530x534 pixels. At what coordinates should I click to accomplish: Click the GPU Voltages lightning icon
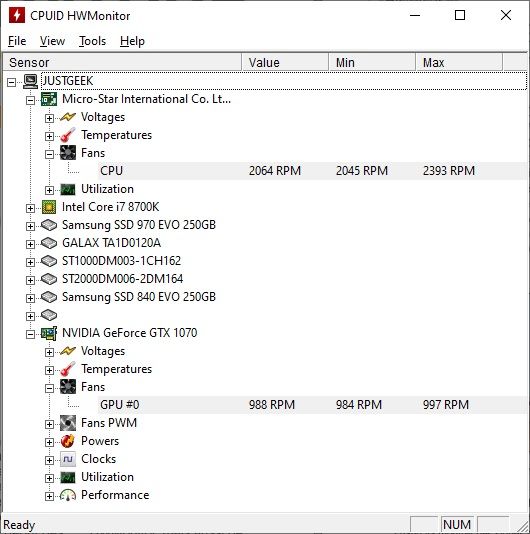coord(67,351)
